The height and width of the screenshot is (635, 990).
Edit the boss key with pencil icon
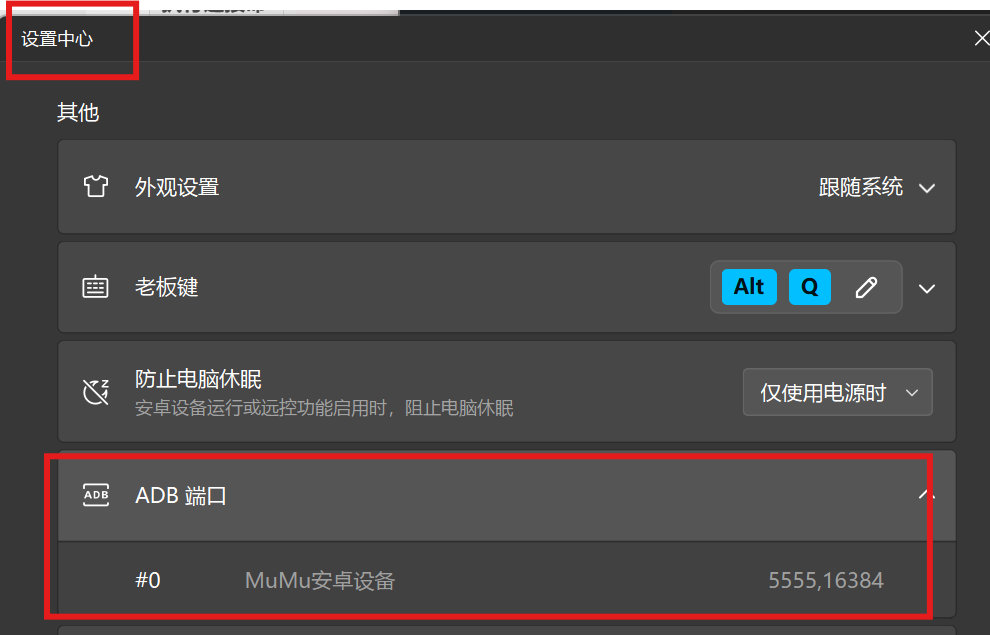click(866, 287)
